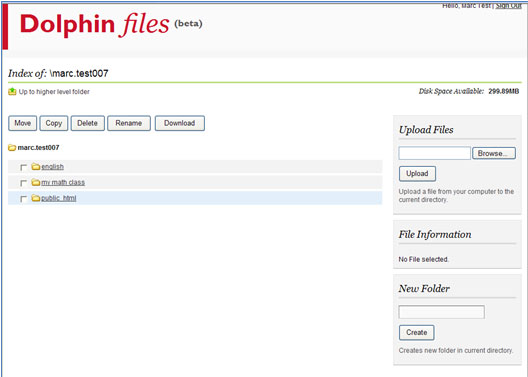The width and height of the screenshot is (528, 377).
Task: Click the marc.test007 root folder icon
Action: point(12,147)
